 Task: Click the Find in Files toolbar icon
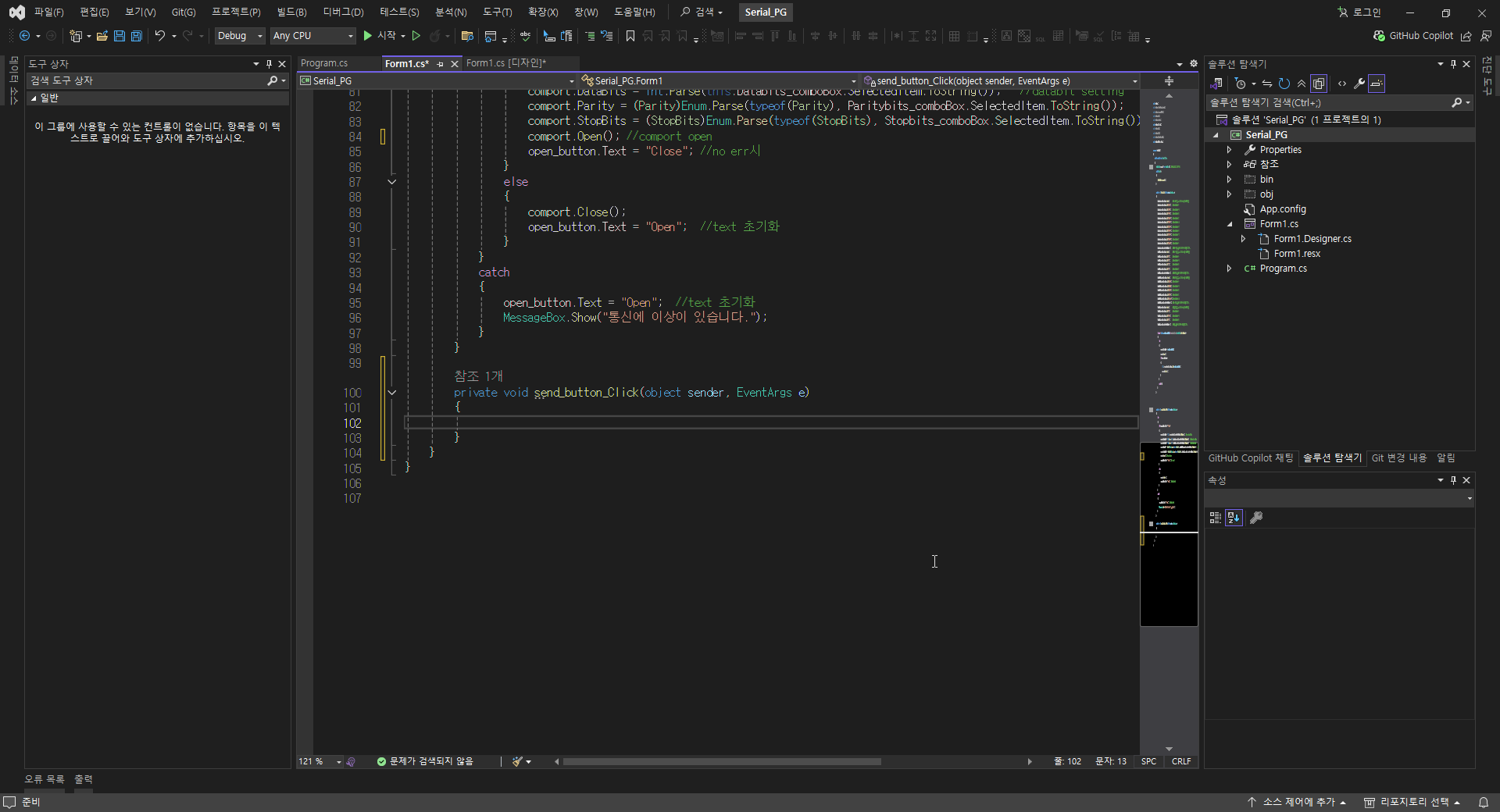pyautogui.click(x=467, y=36)
